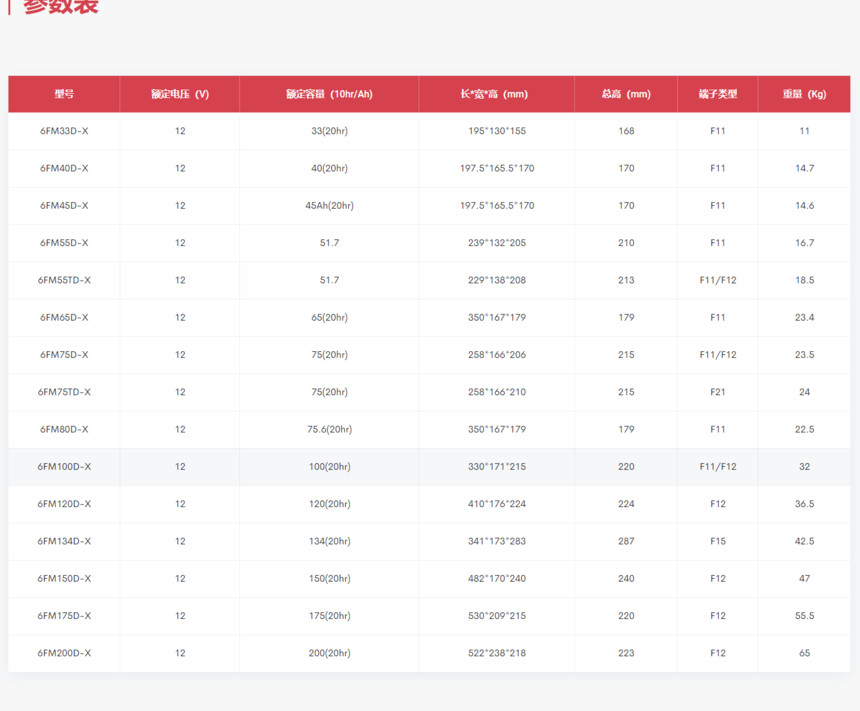
Task: Click the 6FM134D-X model cell
Action: point(64,541)
